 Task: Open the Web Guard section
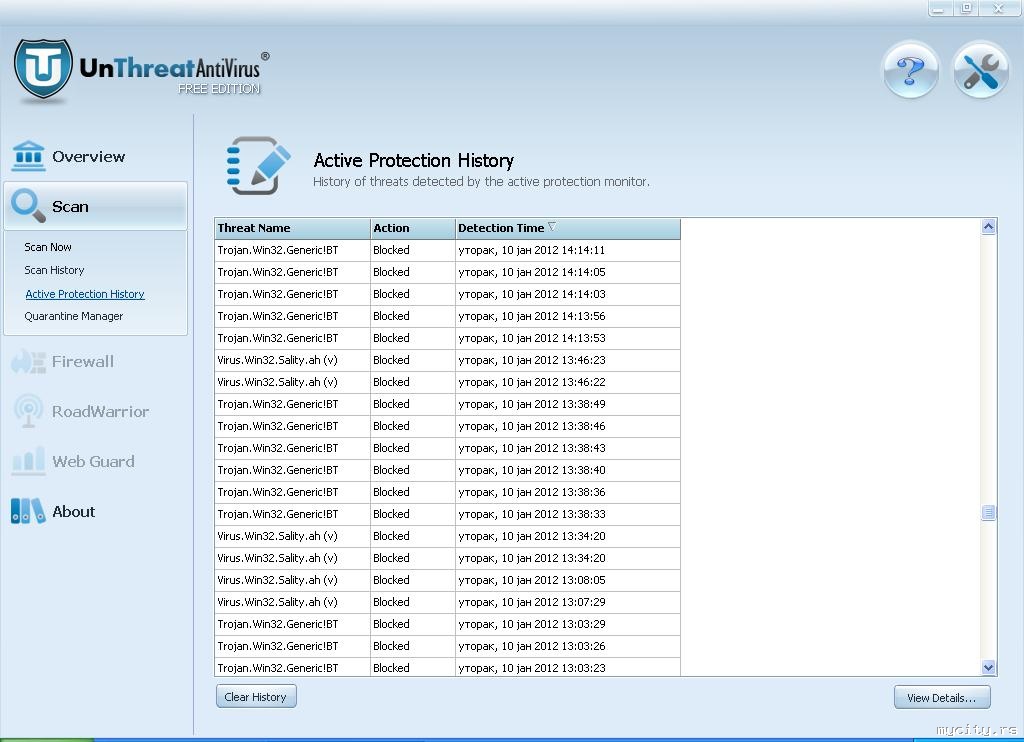[x=93, y=461]
